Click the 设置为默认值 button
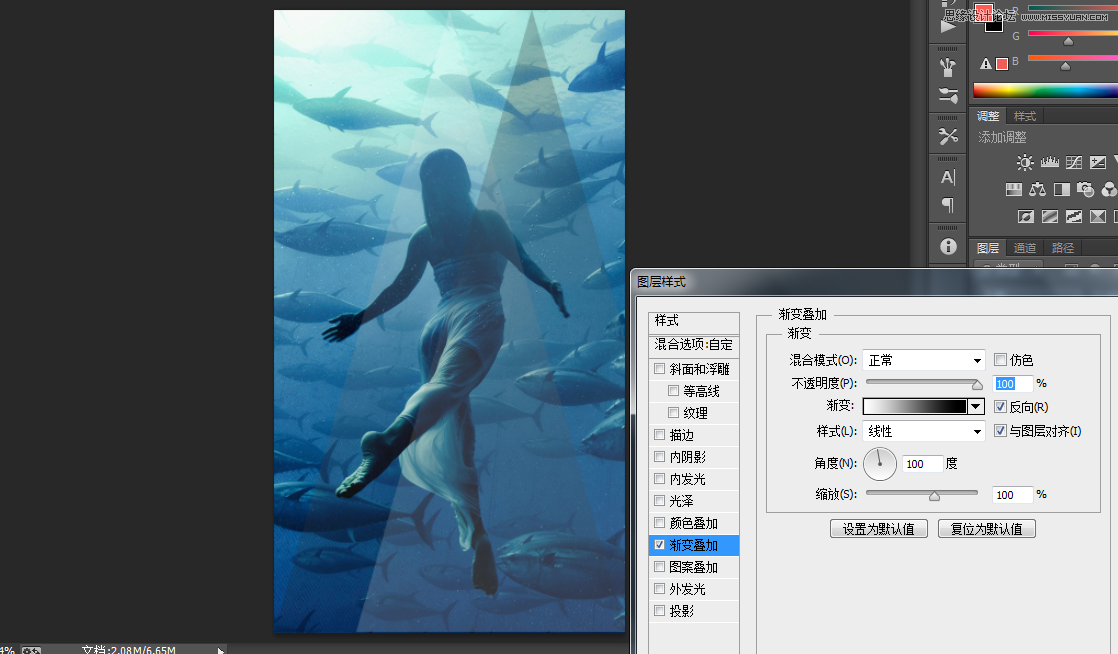Viewport: 1118px width, 654px height. point(878,528)
